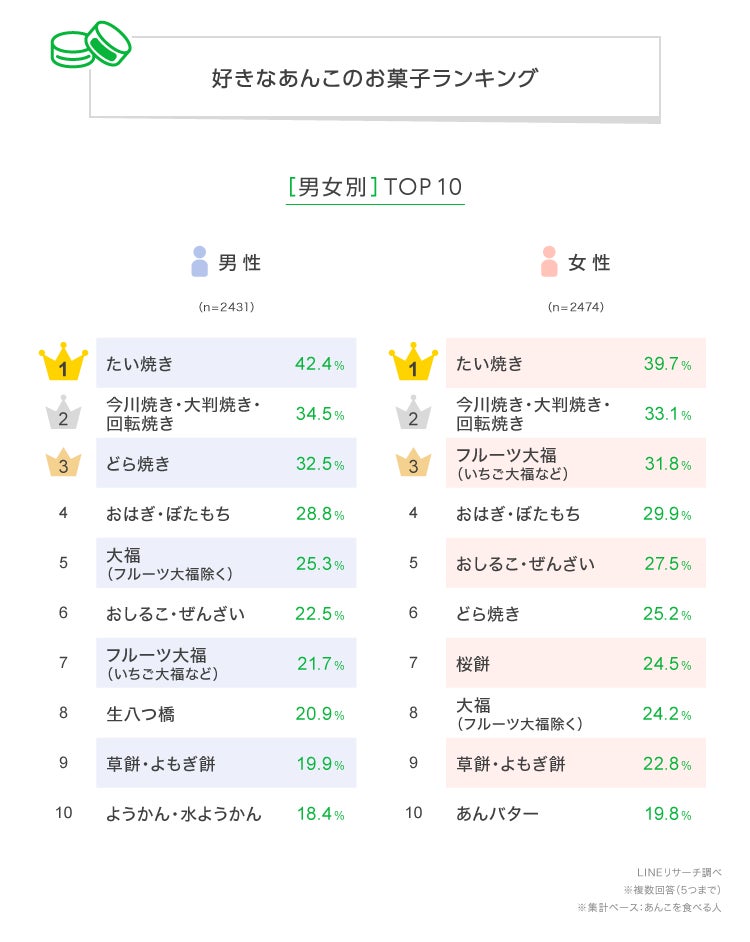Click the pink female person icon
The height and width of the screenshot is (942, 750).
click(548, 262)
